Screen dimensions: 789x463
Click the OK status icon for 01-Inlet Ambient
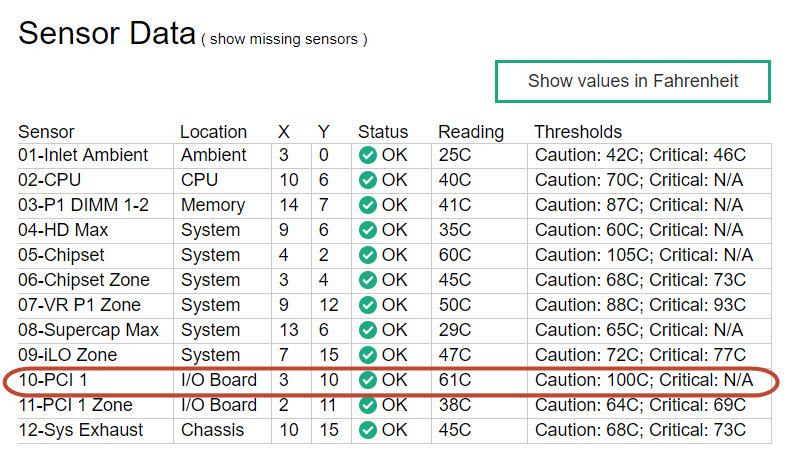pos(367,156)
